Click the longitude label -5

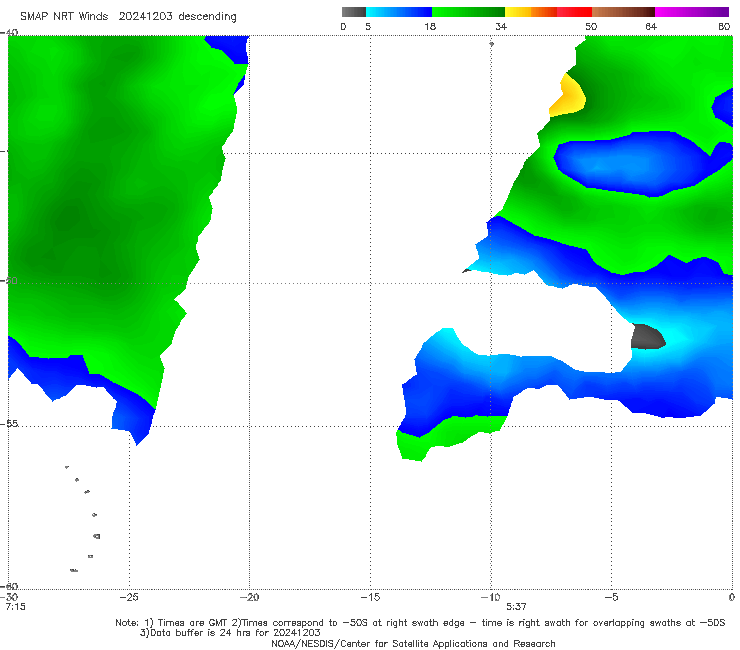[611, 597]
